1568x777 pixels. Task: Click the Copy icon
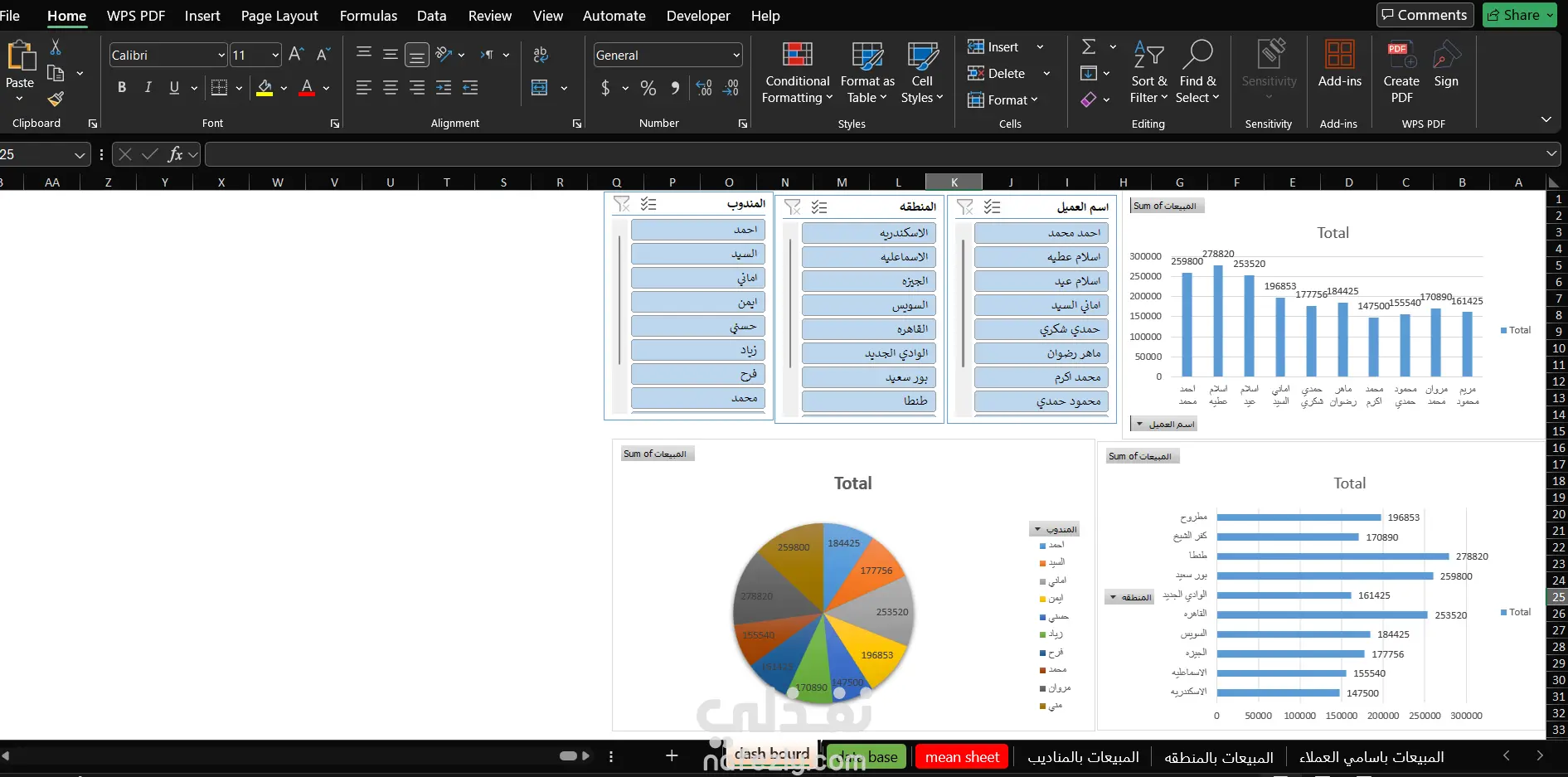point(56,73)
